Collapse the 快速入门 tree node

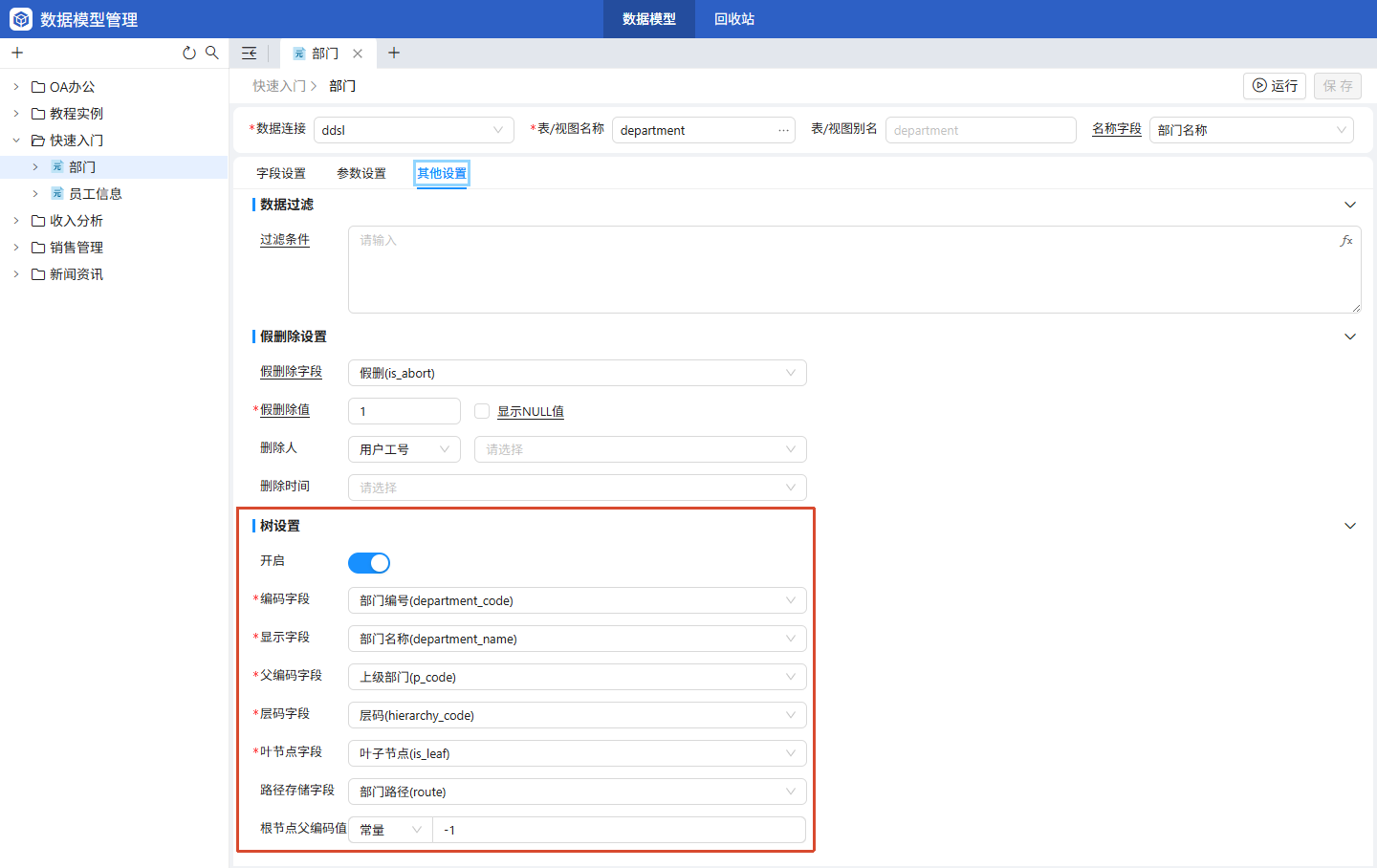click(16, 141)
